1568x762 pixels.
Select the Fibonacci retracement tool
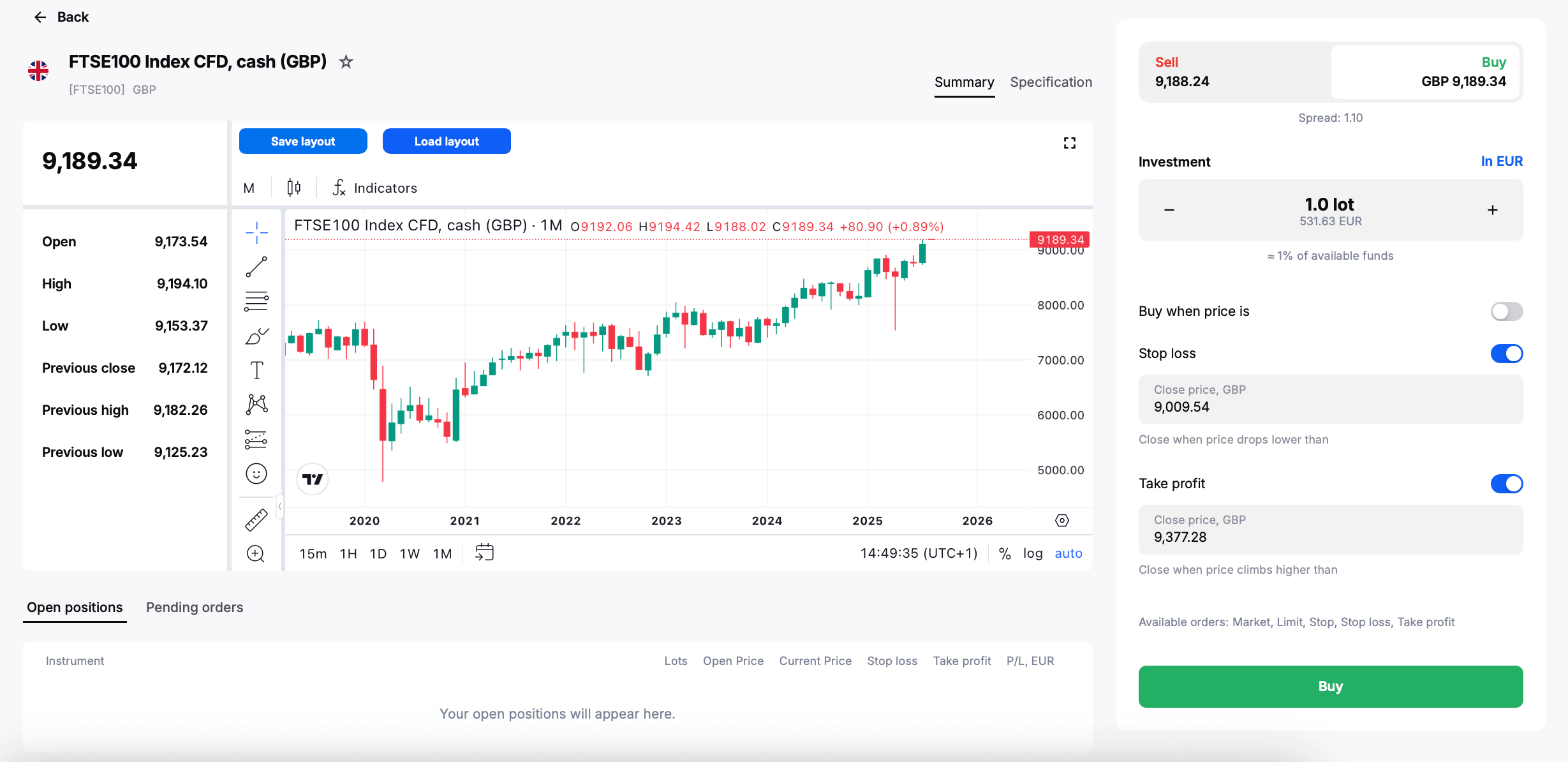(256, 301)
